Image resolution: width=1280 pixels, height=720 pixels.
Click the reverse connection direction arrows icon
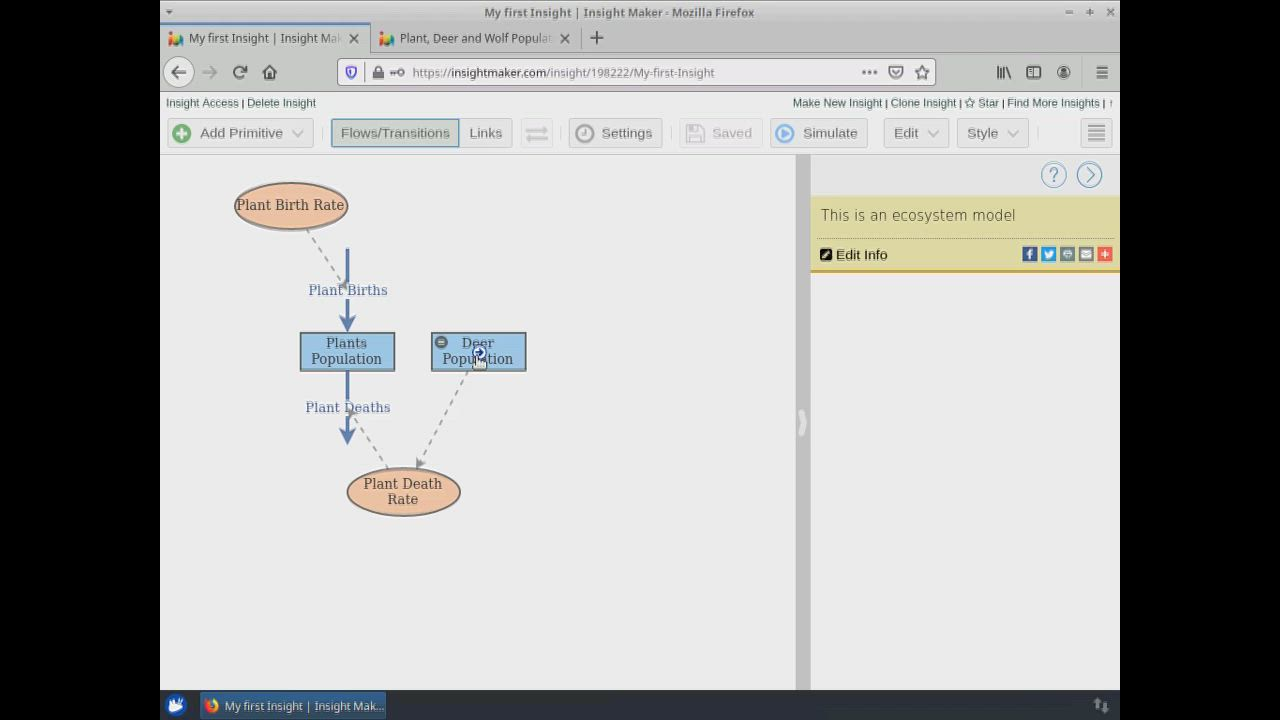[x=537, y=133]
